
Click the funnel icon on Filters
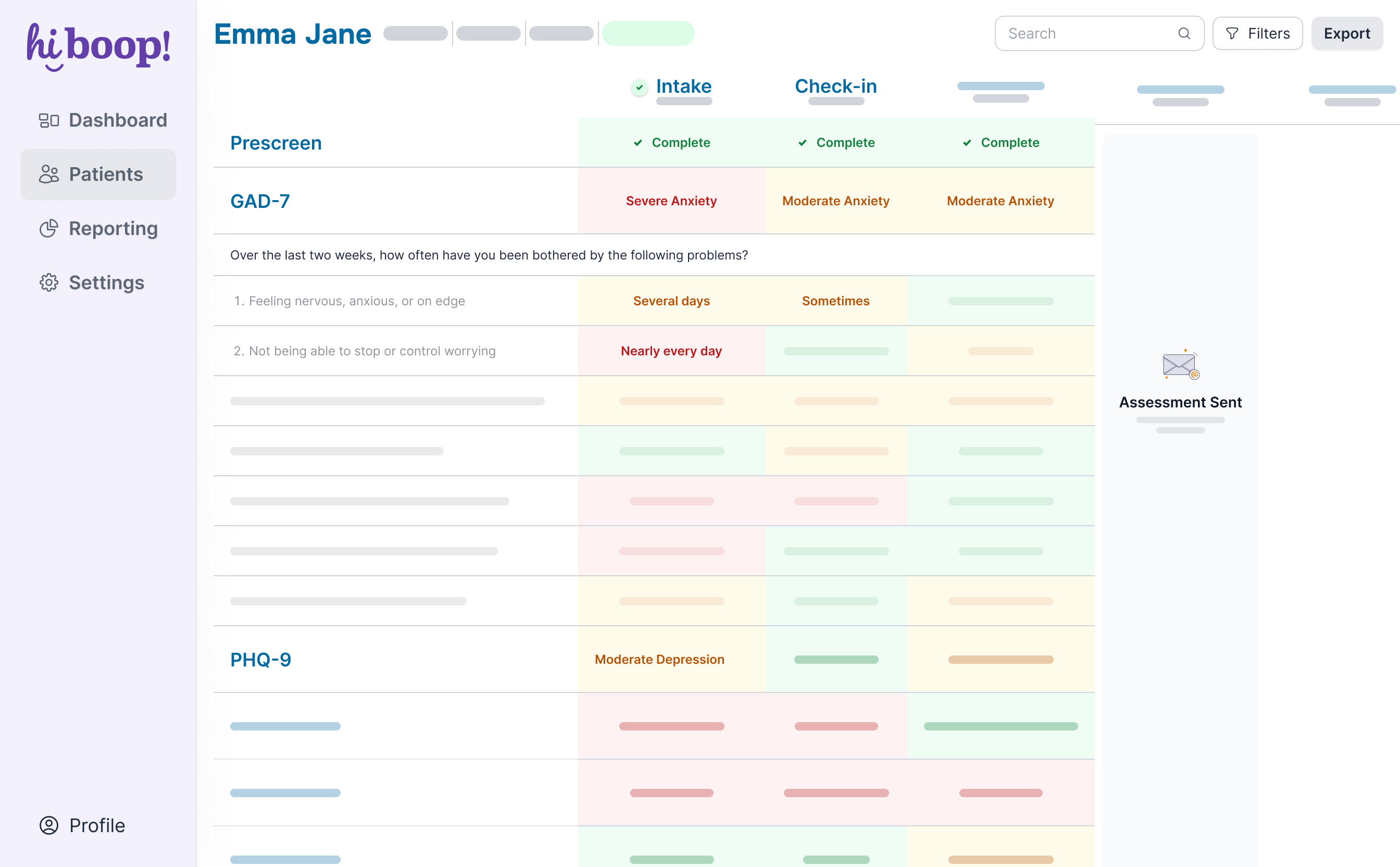[1232, 34]
